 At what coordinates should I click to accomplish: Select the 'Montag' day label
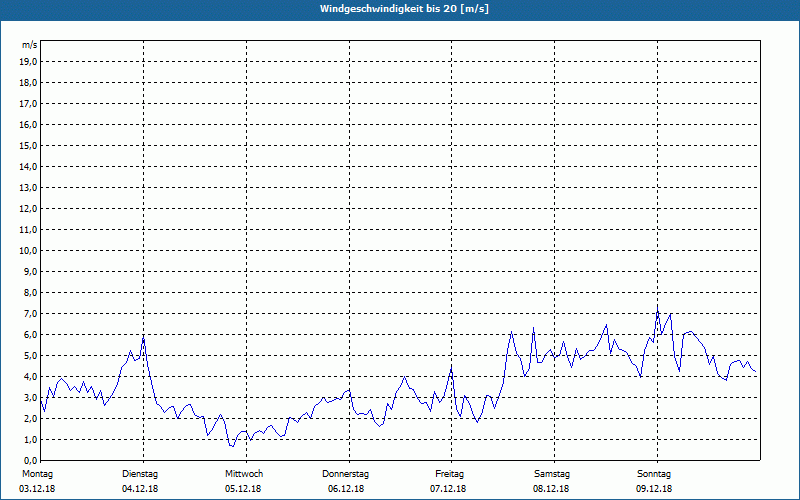37,474
